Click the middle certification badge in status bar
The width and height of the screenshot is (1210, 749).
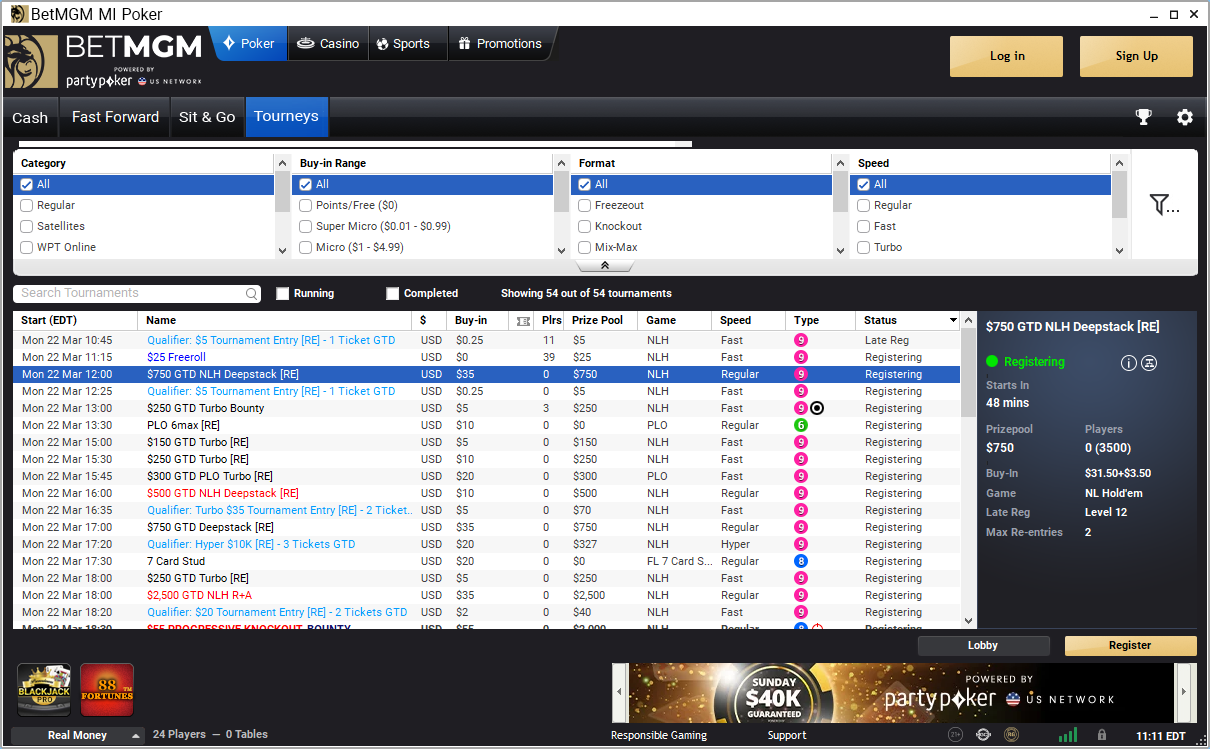(x=984, y=735)
